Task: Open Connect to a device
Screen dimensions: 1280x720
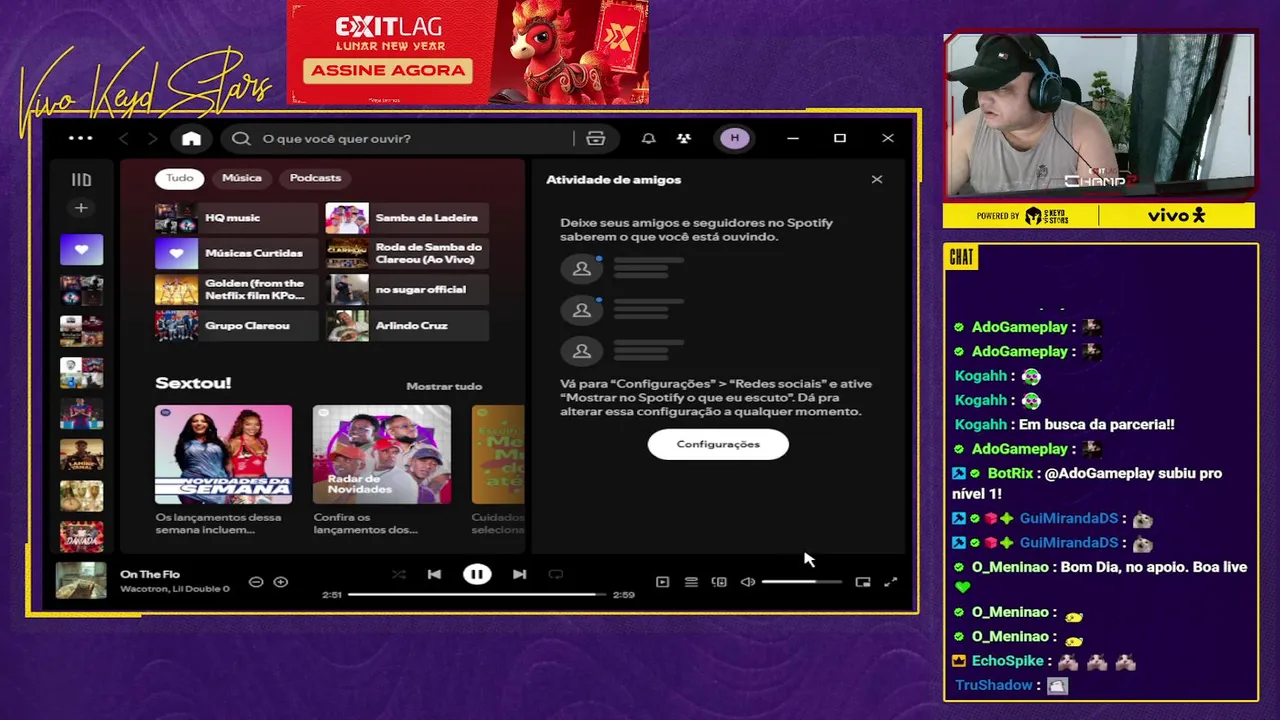Action: pyautogui.click(x=719, y=582)
